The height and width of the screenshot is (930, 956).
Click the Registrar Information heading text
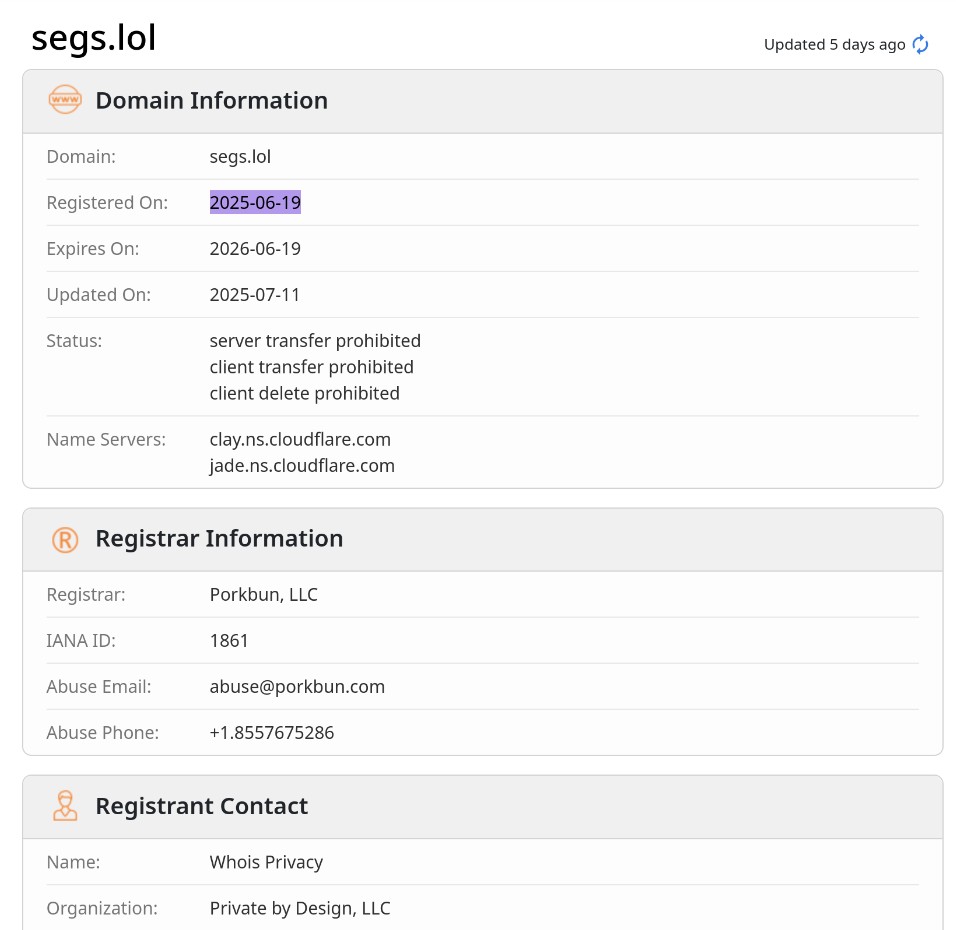pyautogui.click(x=219, y=539)
